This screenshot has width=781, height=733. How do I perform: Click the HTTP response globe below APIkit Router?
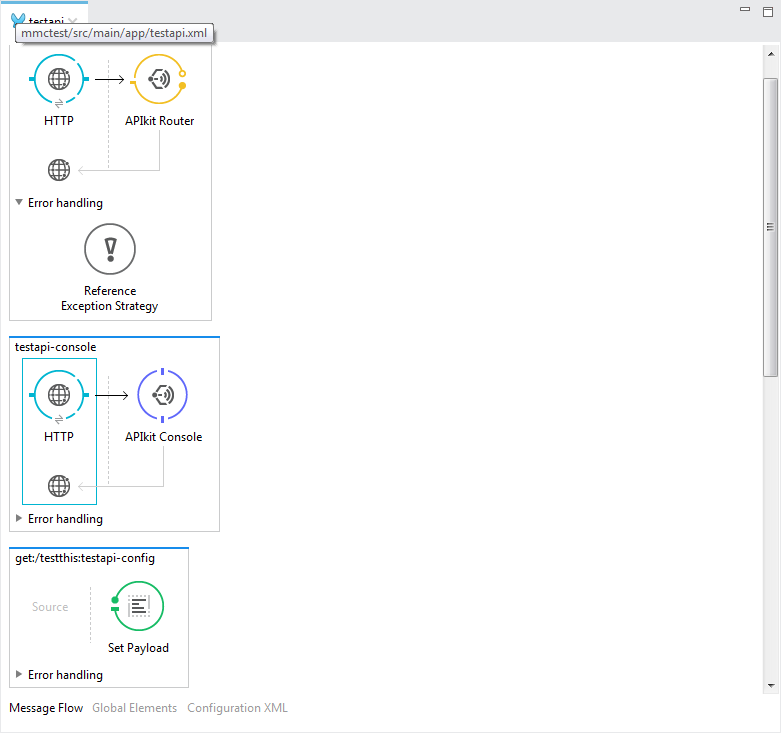59,170
